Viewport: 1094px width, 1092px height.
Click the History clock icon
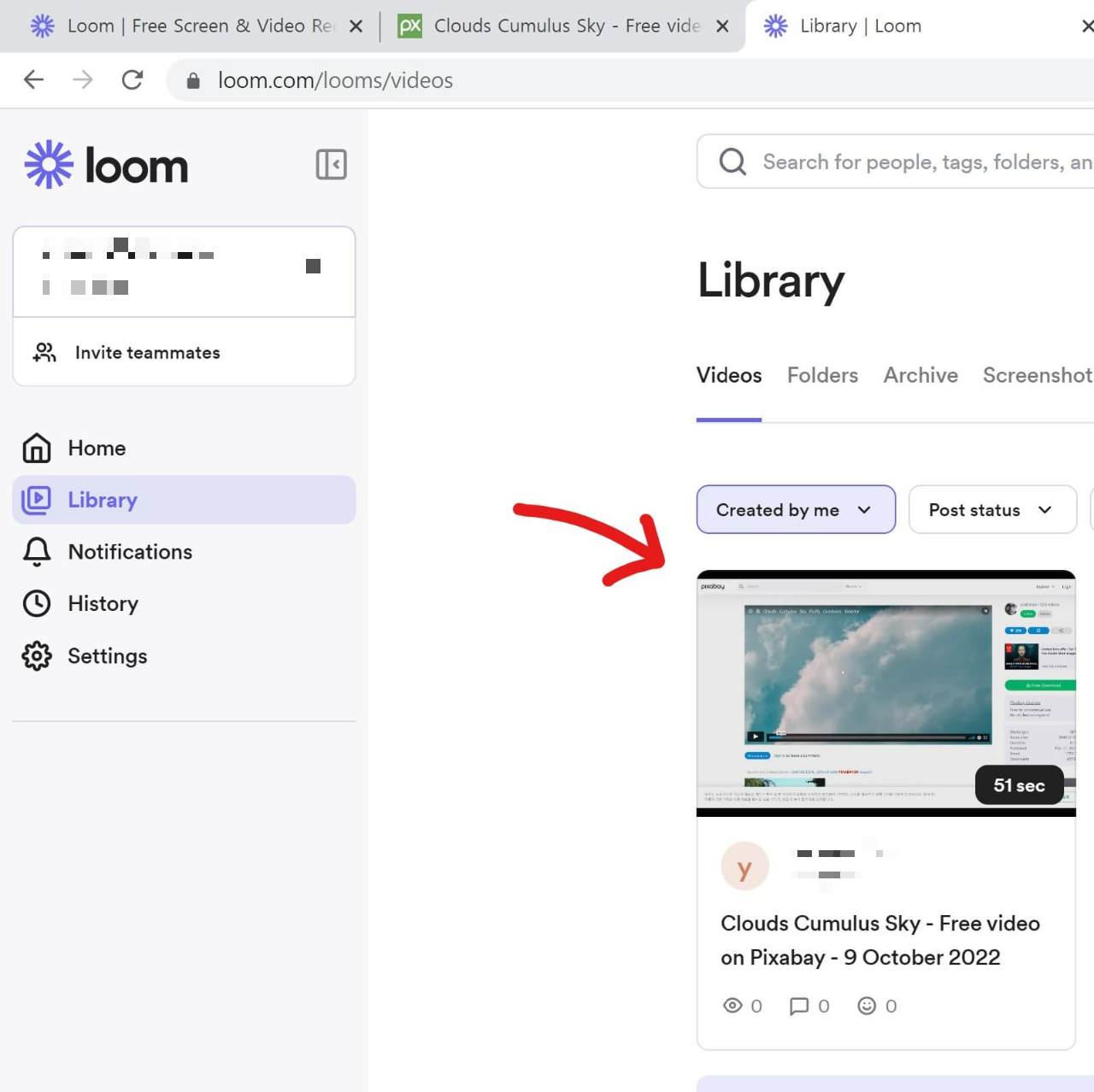click(x=37, y=603)
